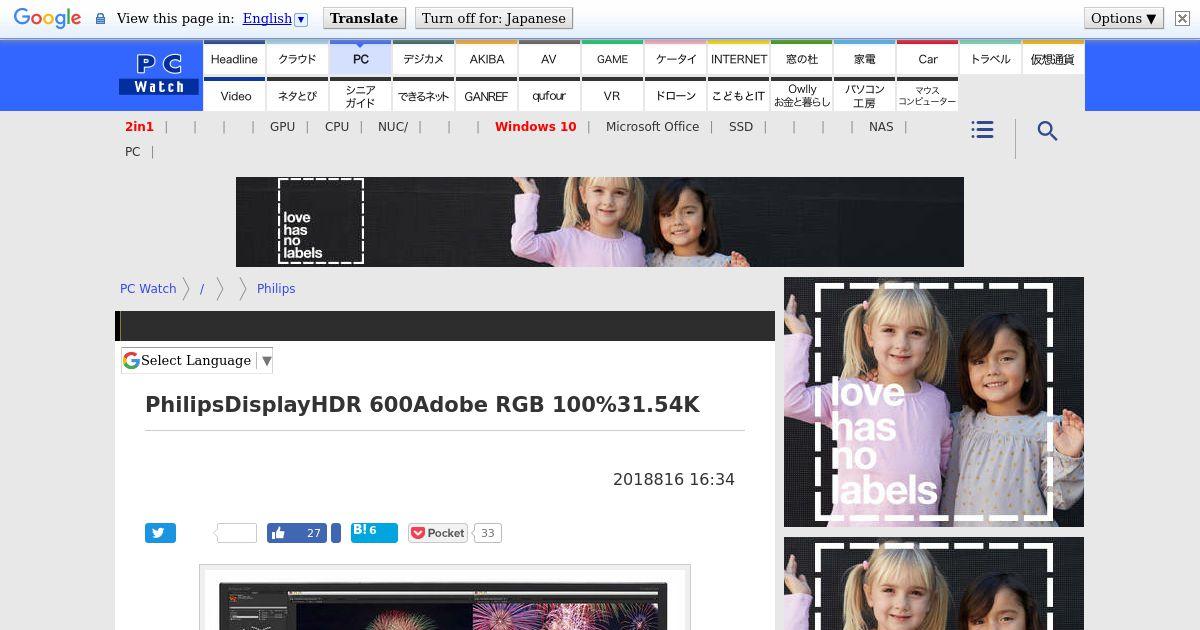Image resolution: width=1200 pixels, height=630 pixels.
Task: Click the first sidebar love has no labels ad
Action: click(934, 402)
